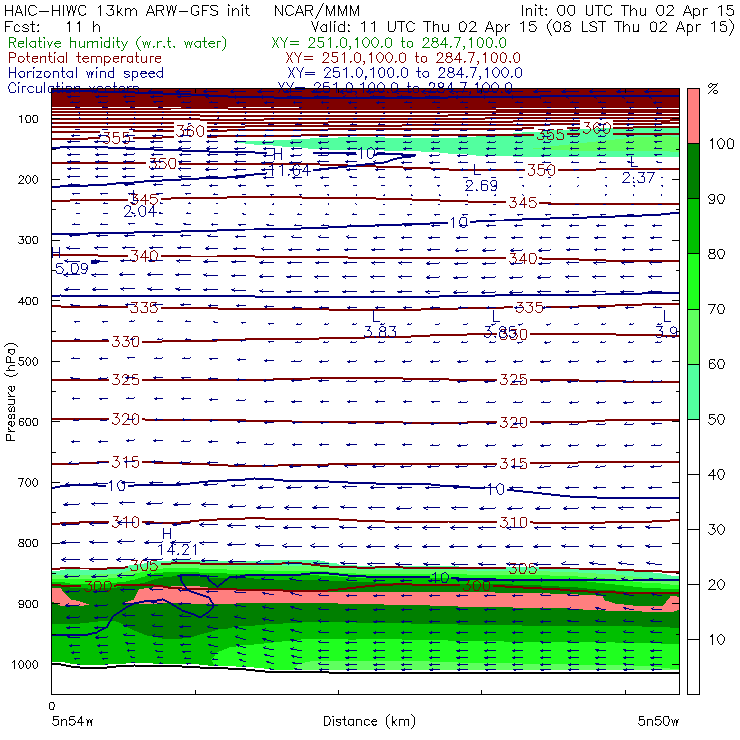Click the '80' colorbar tick label

tap(716, 254)
